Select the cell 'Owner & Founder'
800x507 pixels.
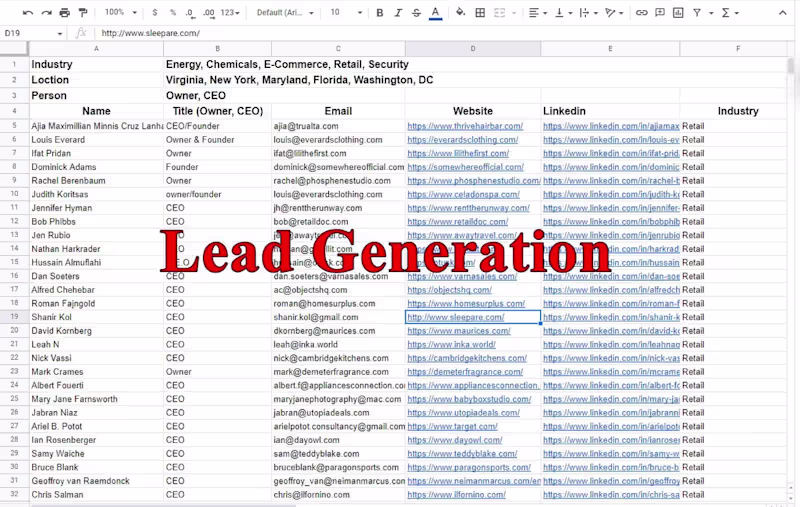(x=217, y=140)
